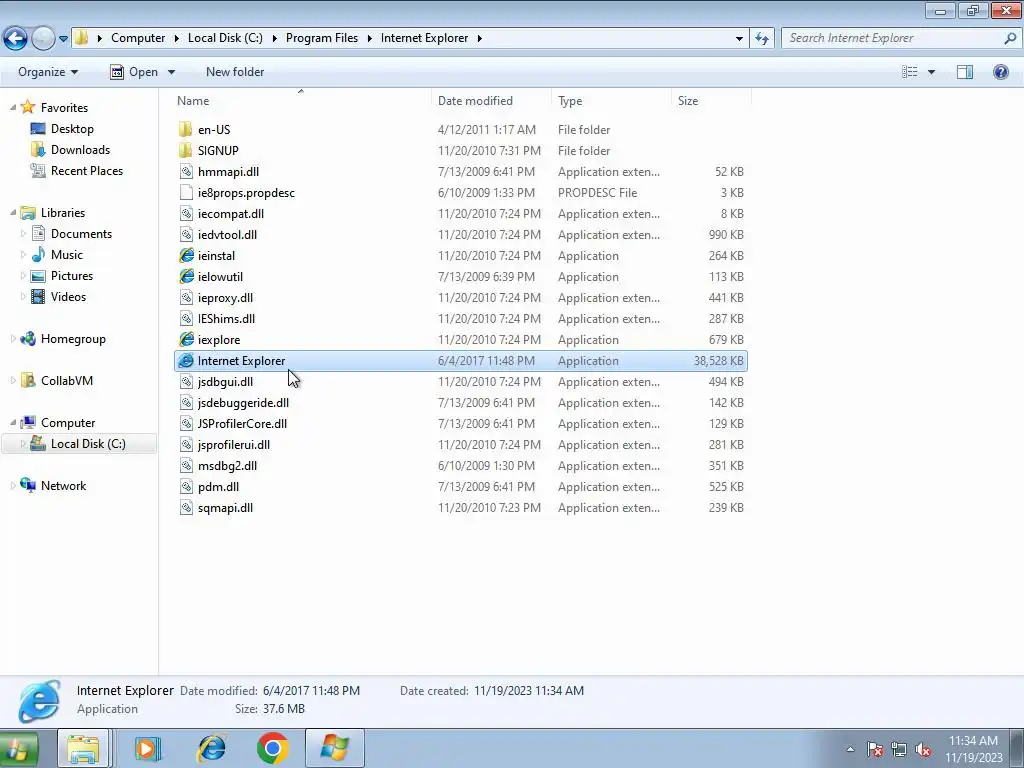Click the volume muted tray icon
Viewport: 1024px width, 768px height.
click(x=923, y=749)
